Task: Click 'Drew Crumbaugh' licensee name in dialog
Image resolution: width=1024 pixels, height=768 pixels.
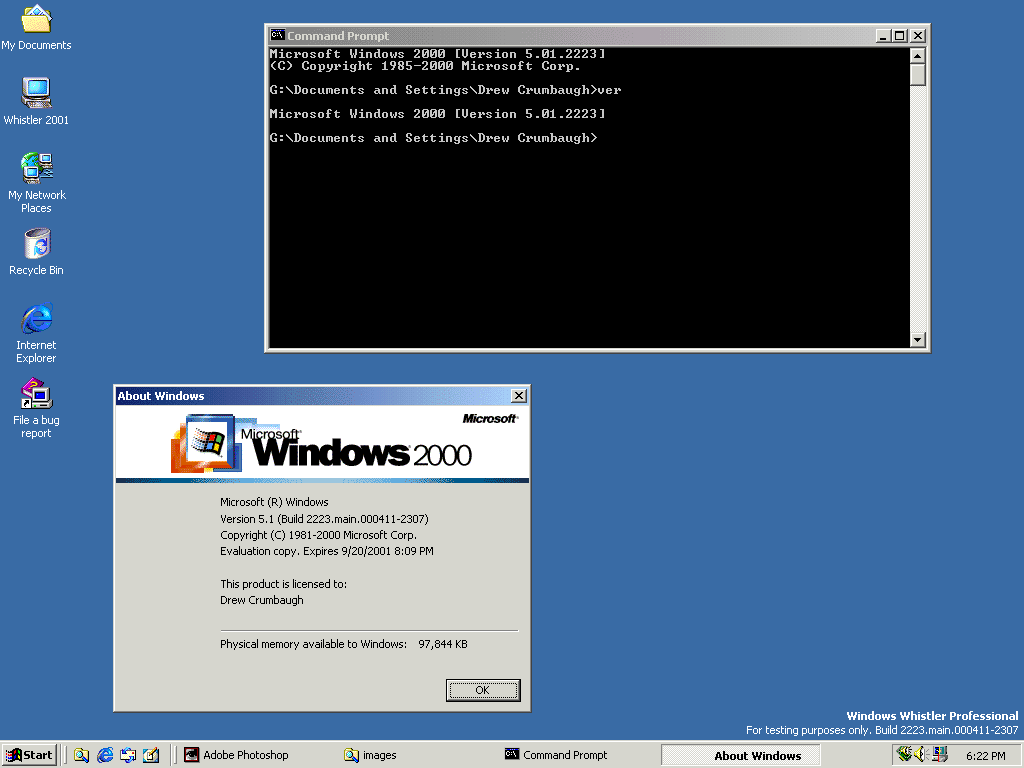Action: pyautogui.click(x=262, y=600)
